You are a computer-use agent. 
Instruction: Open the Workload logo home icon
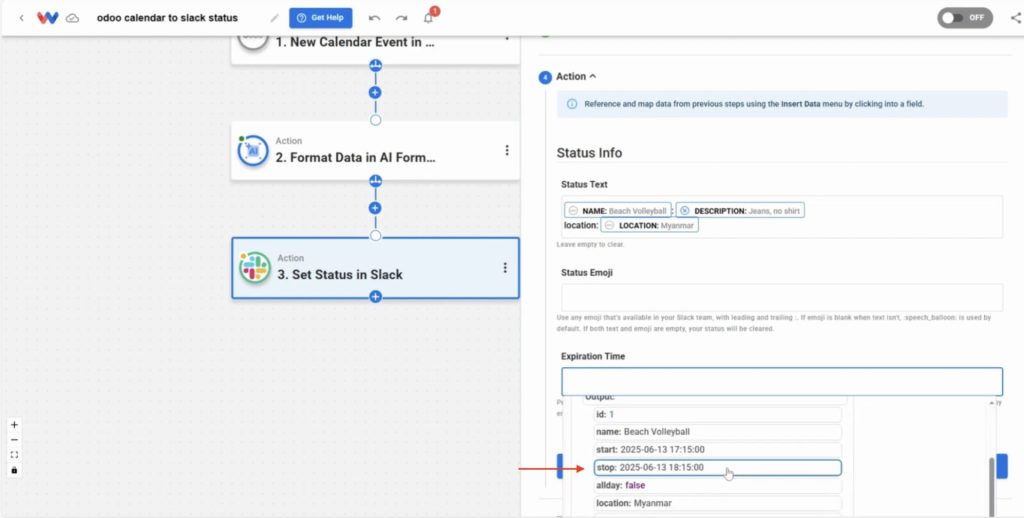pos(48,18)
